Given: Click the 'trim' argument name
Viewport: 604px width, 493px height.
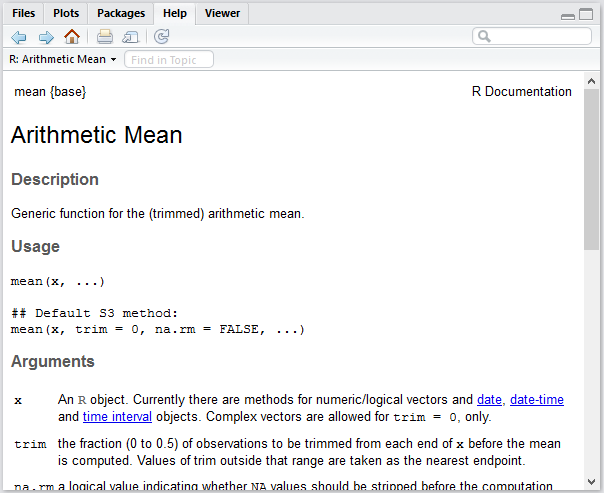Looking at the screenshot, I should pos(30,444).
